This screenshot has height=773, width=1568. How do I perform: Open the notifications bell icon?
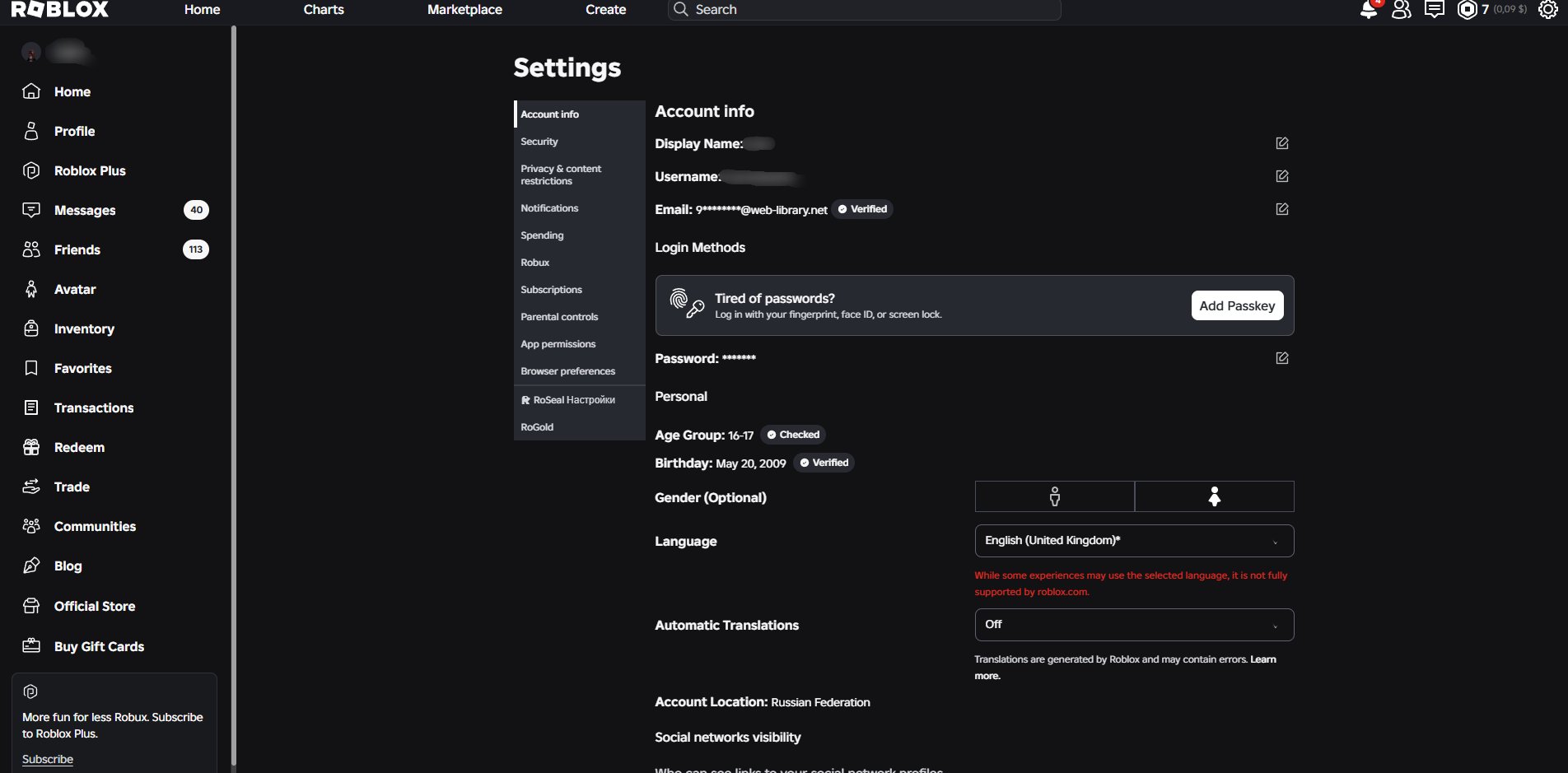[x=1369, y=10]
